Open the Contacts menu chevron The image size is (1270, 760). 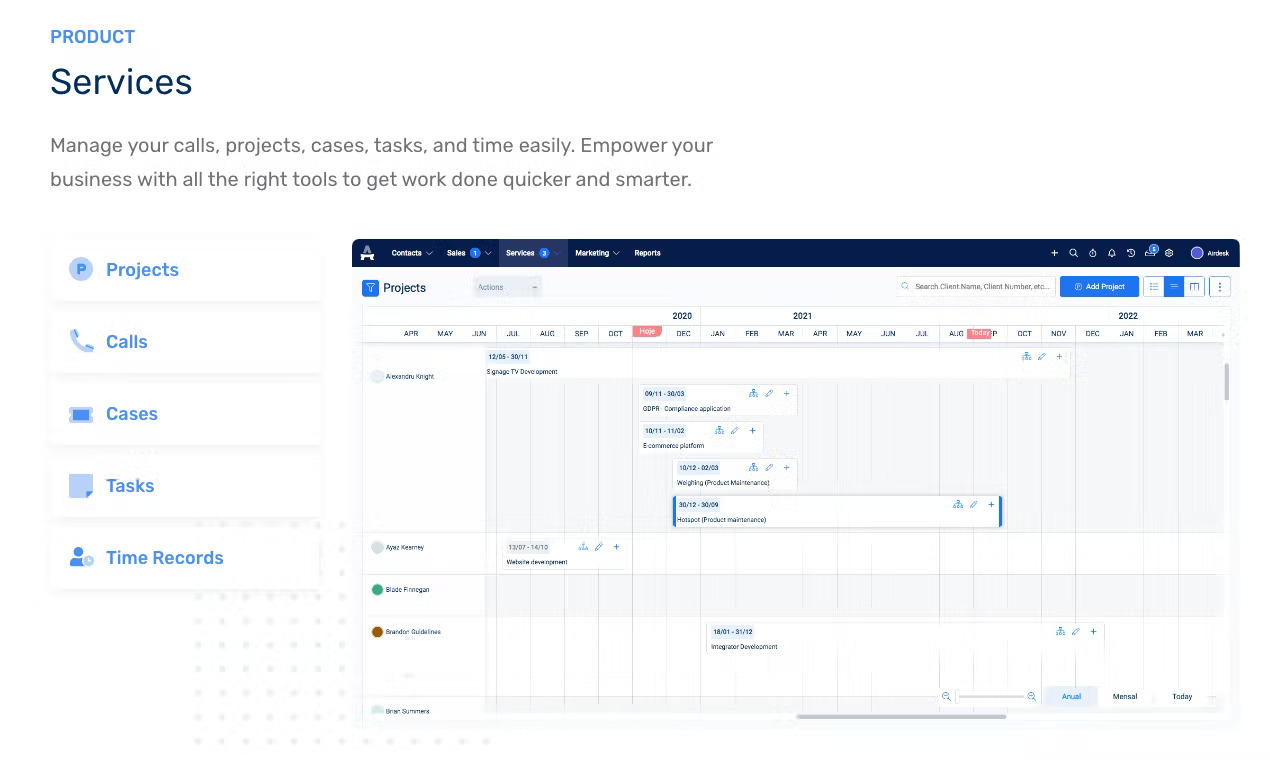(428, 253)
